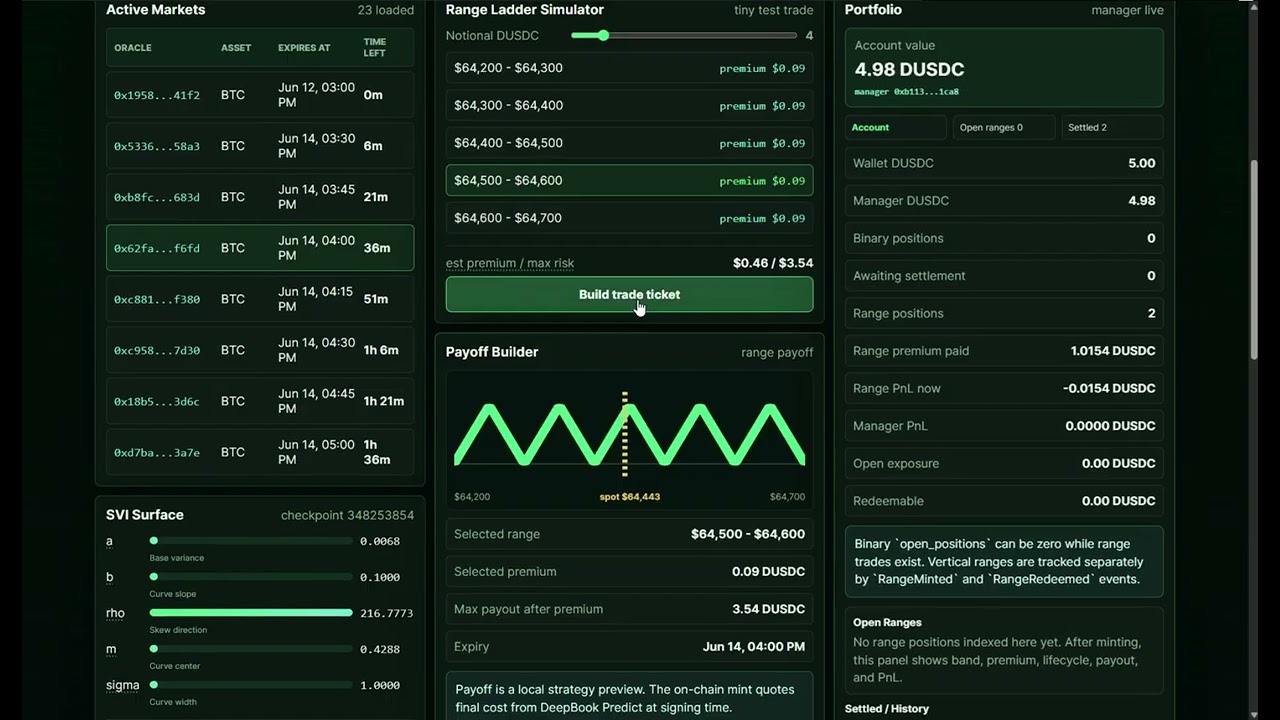The height and width of the screenshot is (720, 1280).
Task: Open the Settled 2 tab
Action: (1112, 127)
